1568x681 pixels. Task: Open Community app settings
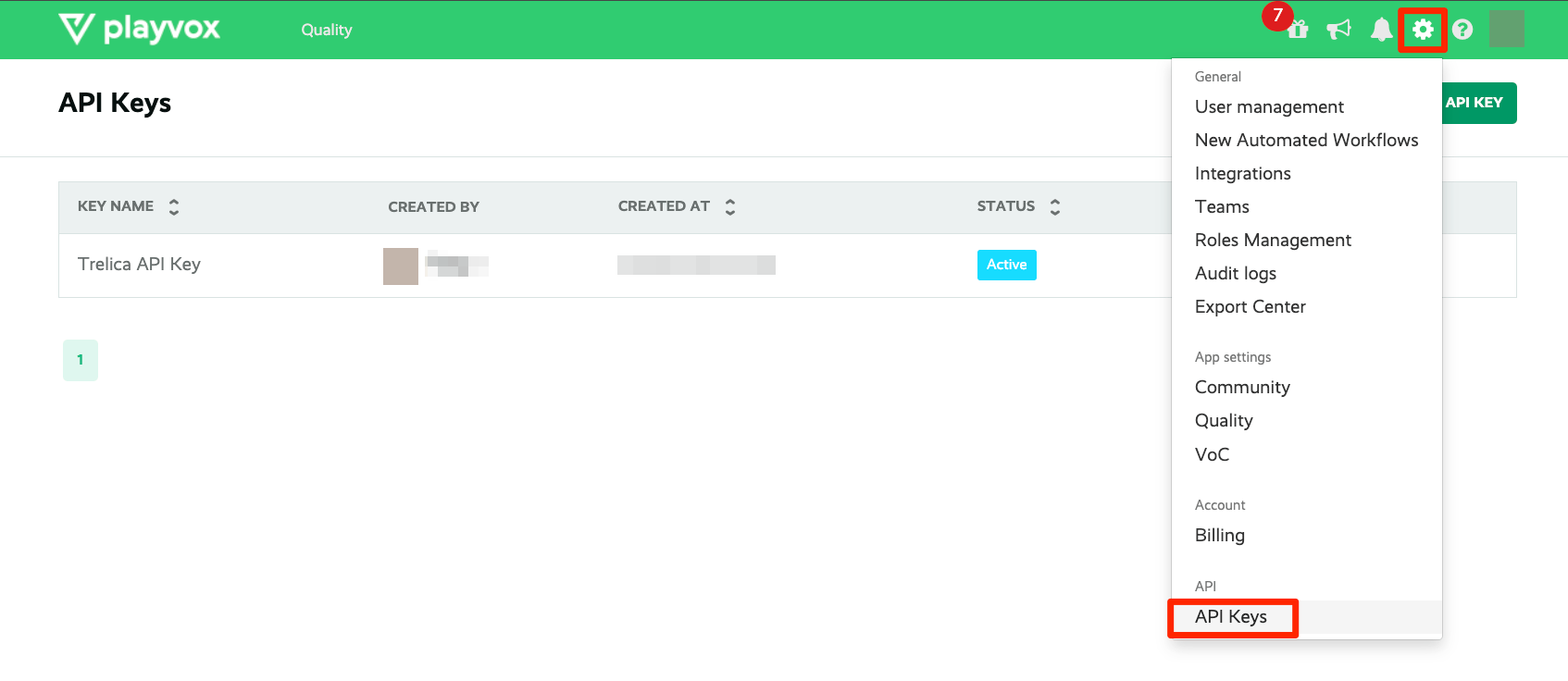tap(1242, 388)
